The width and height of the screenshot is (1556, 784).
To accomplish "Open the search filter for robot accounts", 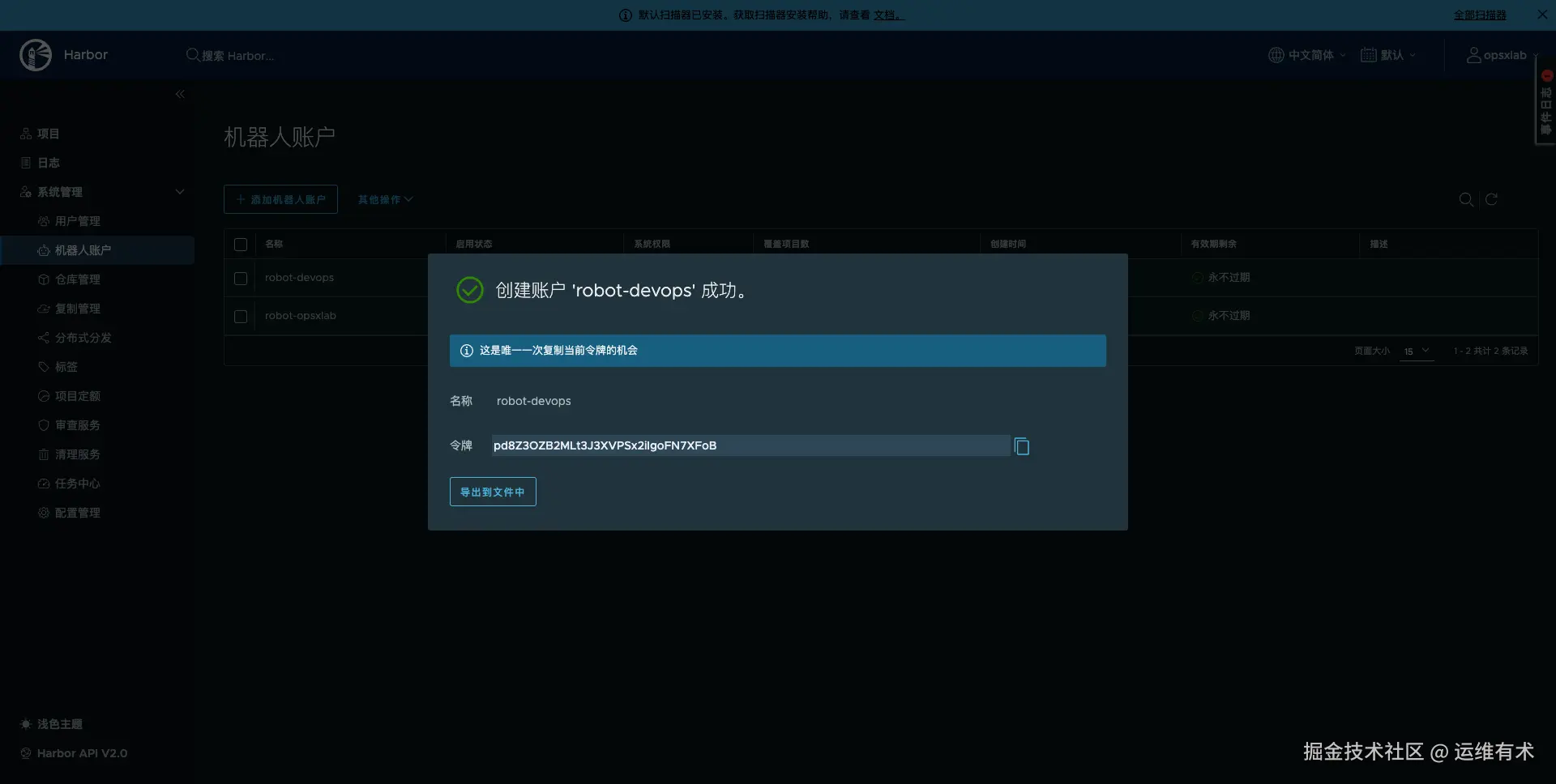I will pos(1465,198).
